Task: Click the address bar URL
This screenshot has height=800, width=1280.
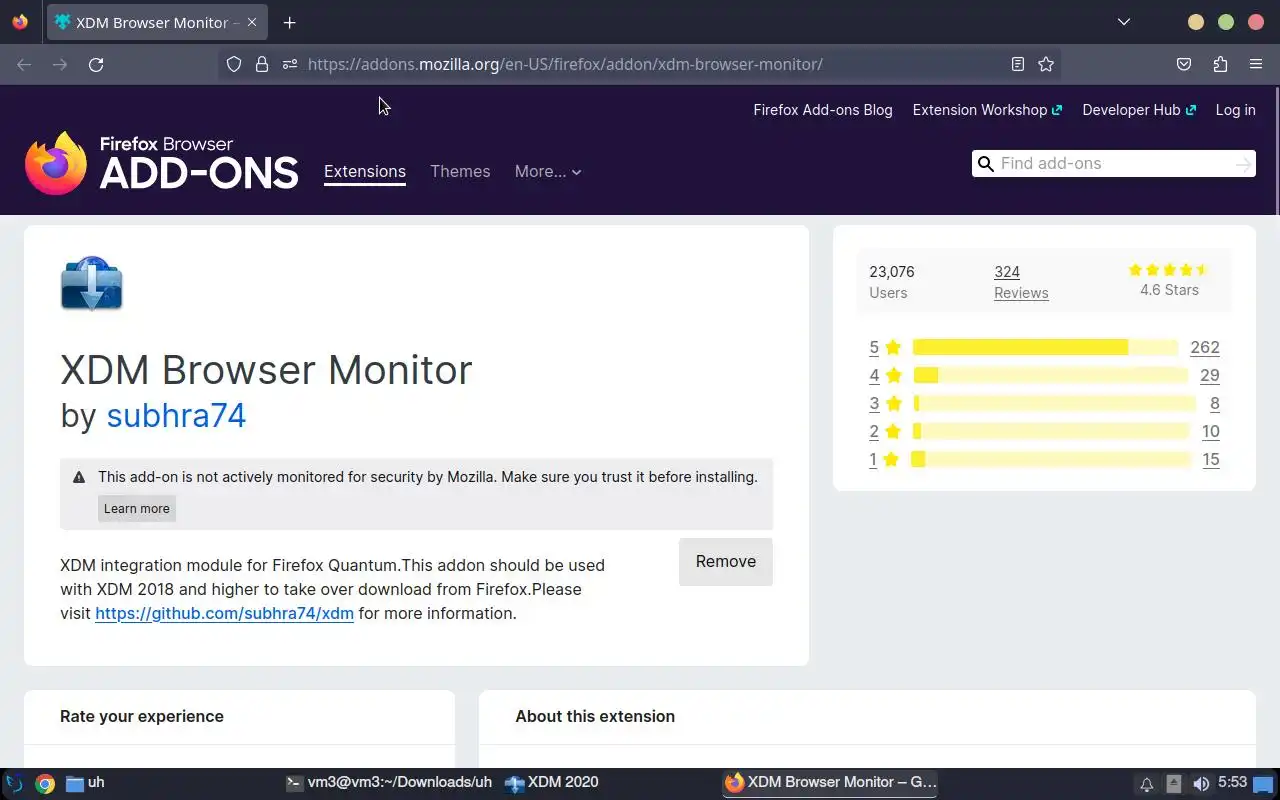Action: 565,64
